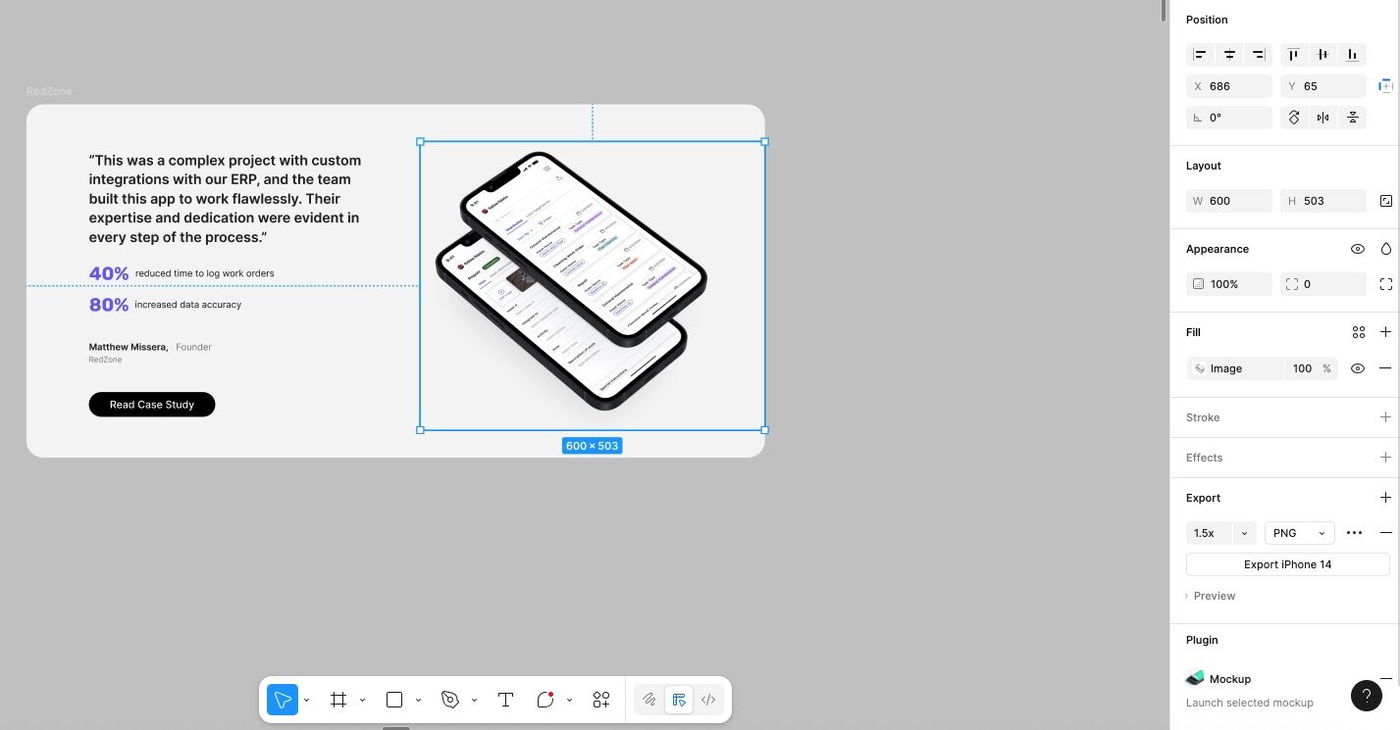Hide the Image fill
Viewport: 1400px width, 730px height.
point(1357,368)
